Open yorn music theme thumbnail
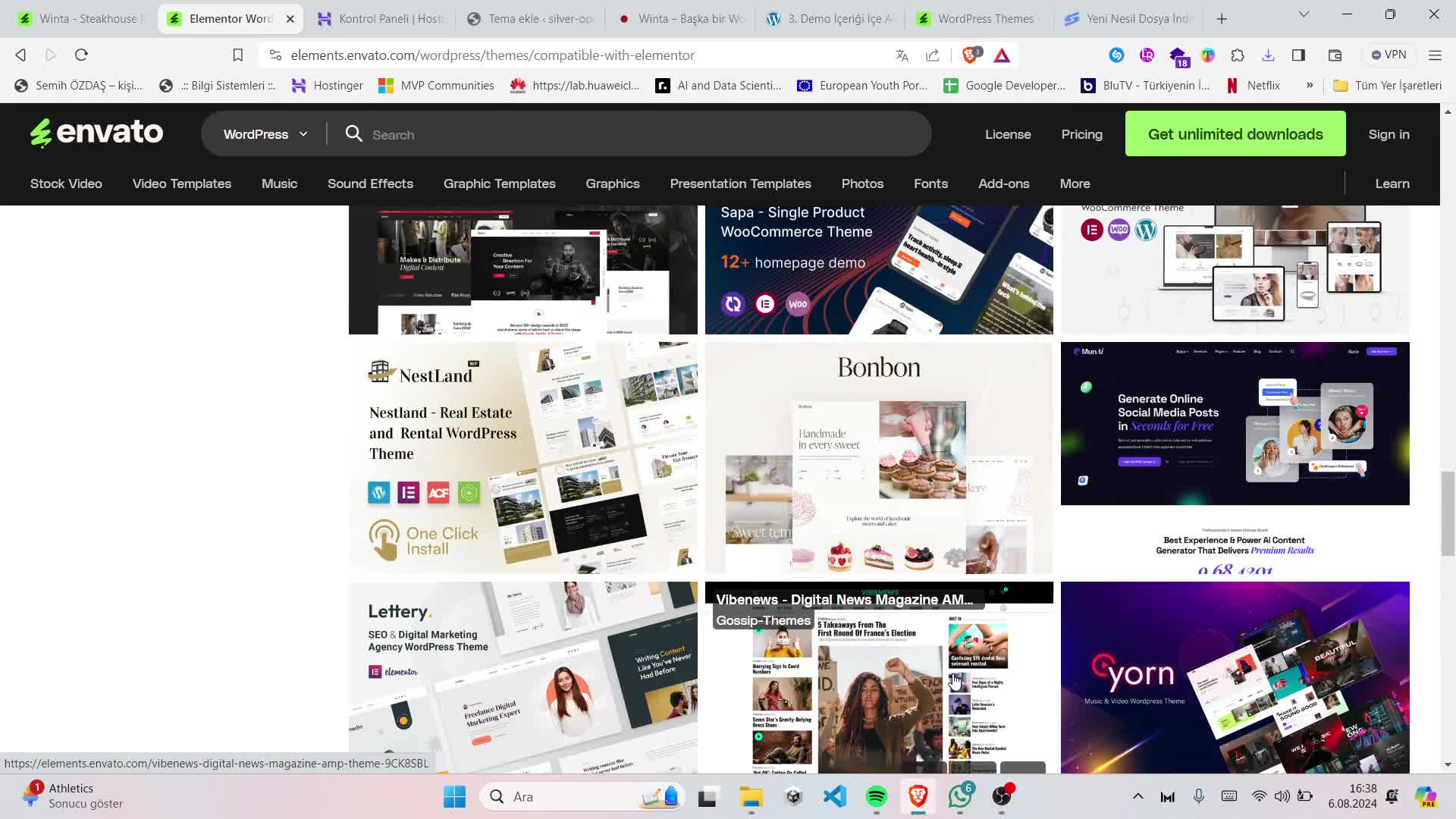Screen dimensions: 1456x819 pyautogui.click(x=1235, y=677)
